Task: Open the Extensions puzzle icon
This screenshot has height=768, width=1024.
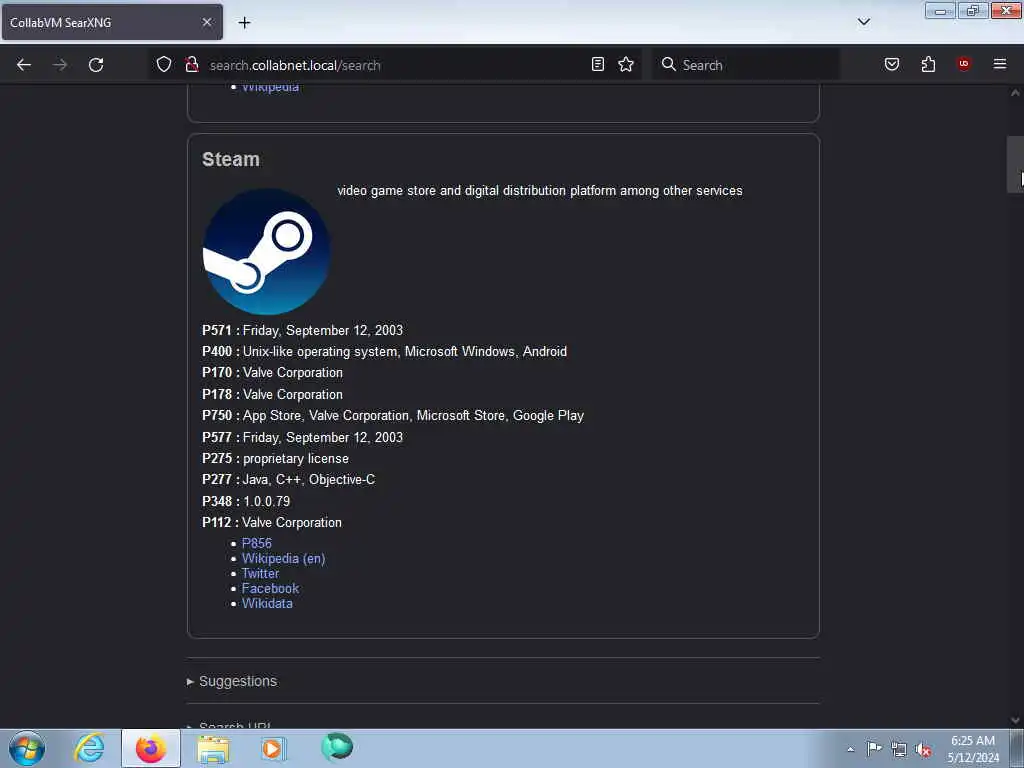Action: click(928, 64)
